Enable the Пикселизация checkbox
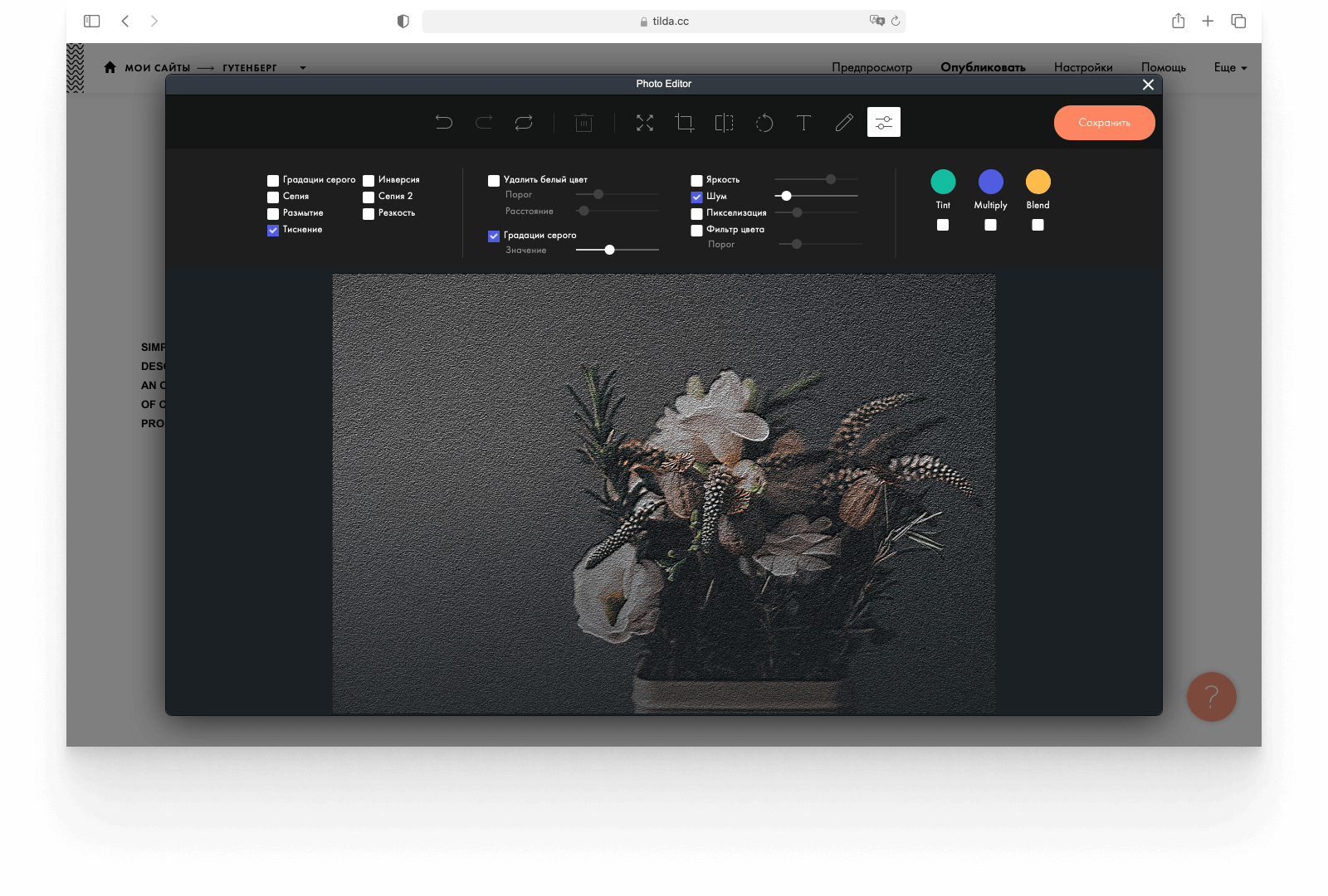The image size is (1328, 896). pos(697,213)
